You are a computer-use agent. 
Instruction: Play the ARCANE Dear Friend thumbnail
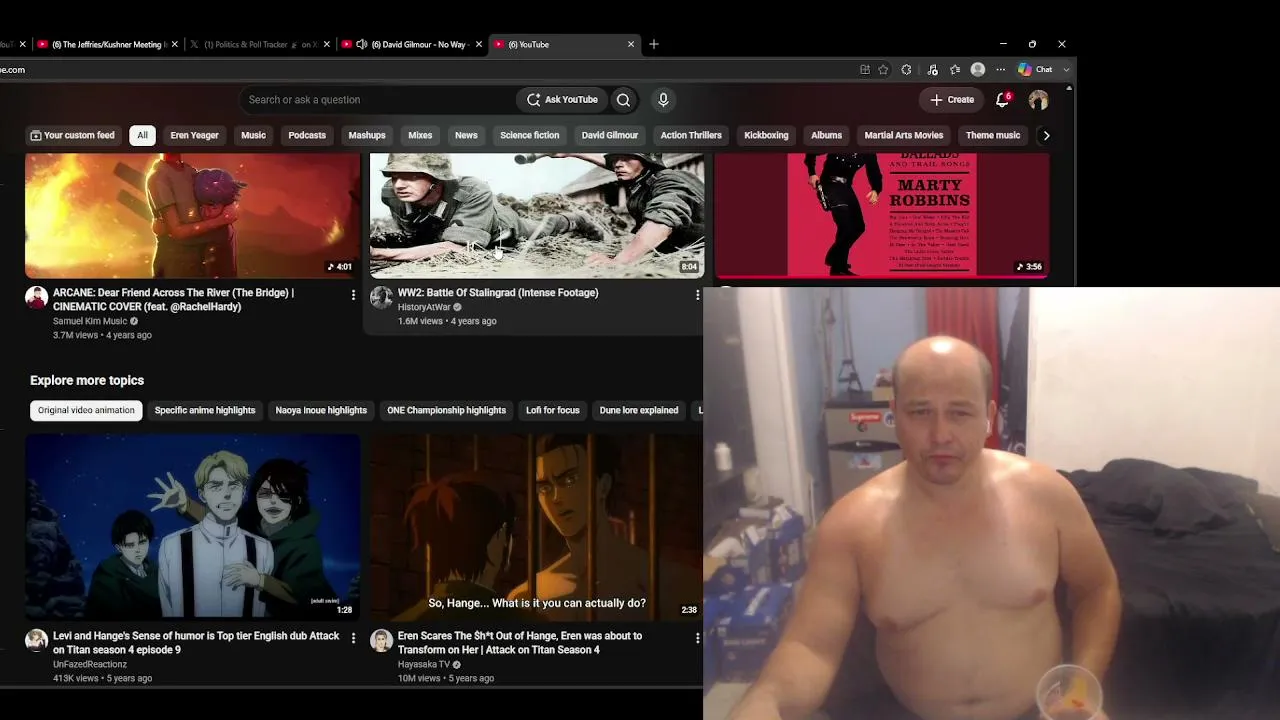point(192,215)
